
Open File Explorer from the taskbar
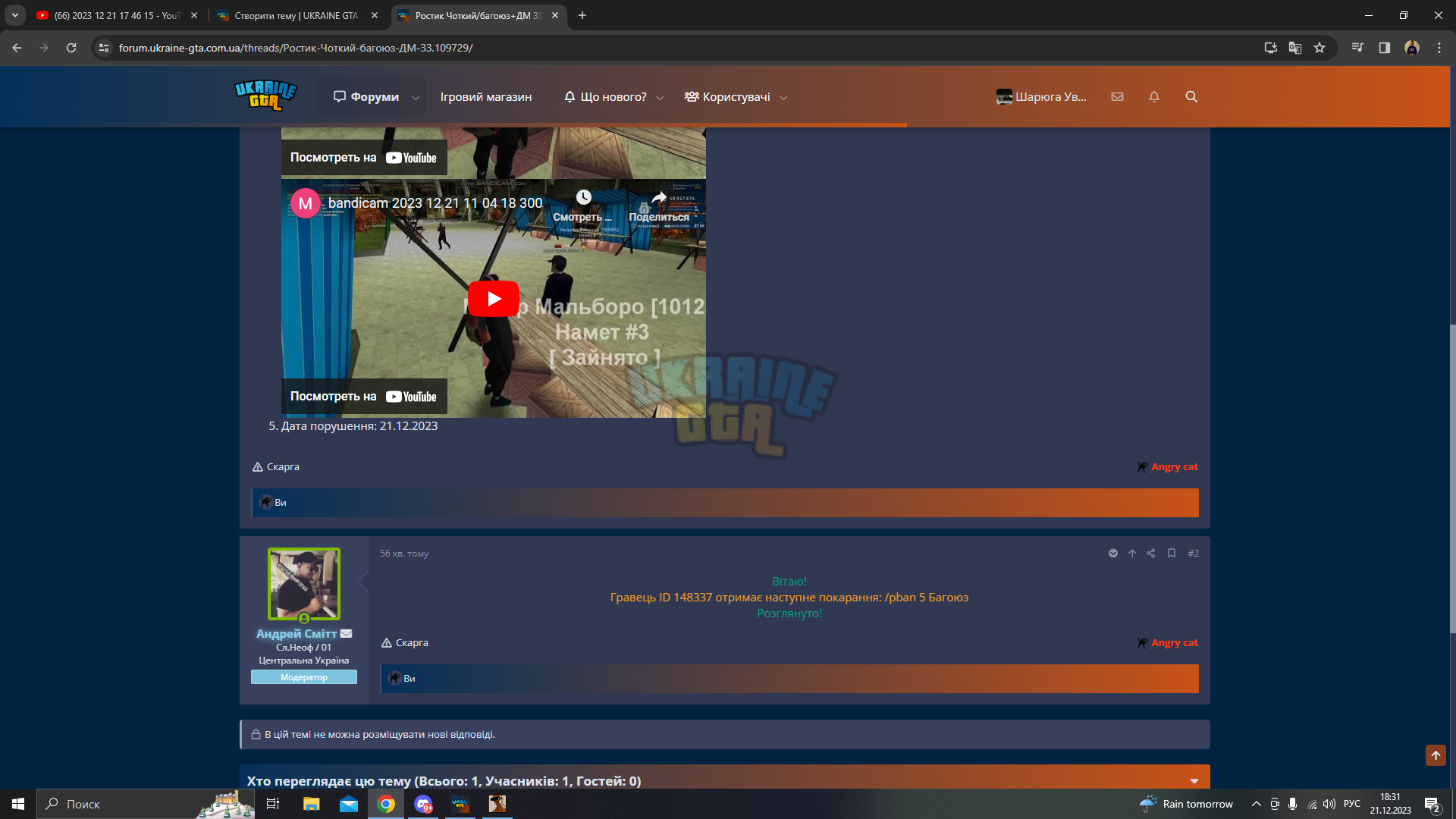tap(311, 804)
